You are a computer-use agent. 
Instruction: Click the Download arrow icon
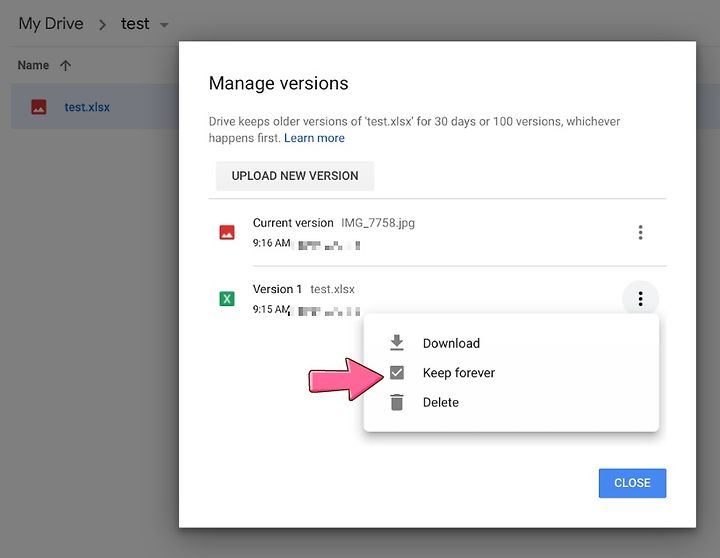pyautogui.click(x=397, y=343)
